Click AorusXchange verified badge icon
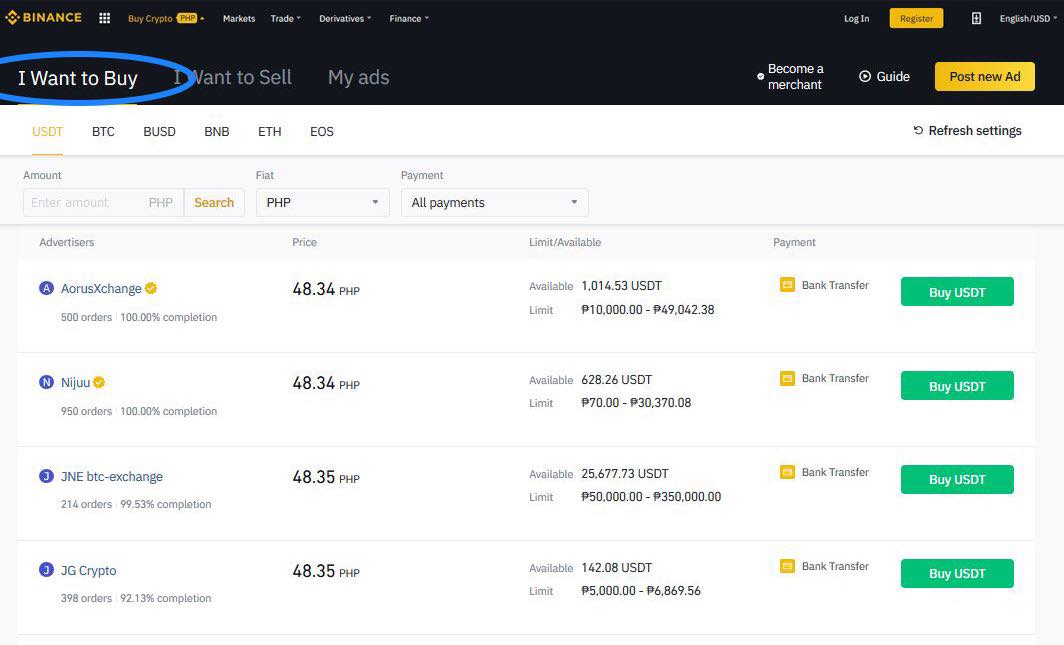1064x645 pixels. pos(151,288)
